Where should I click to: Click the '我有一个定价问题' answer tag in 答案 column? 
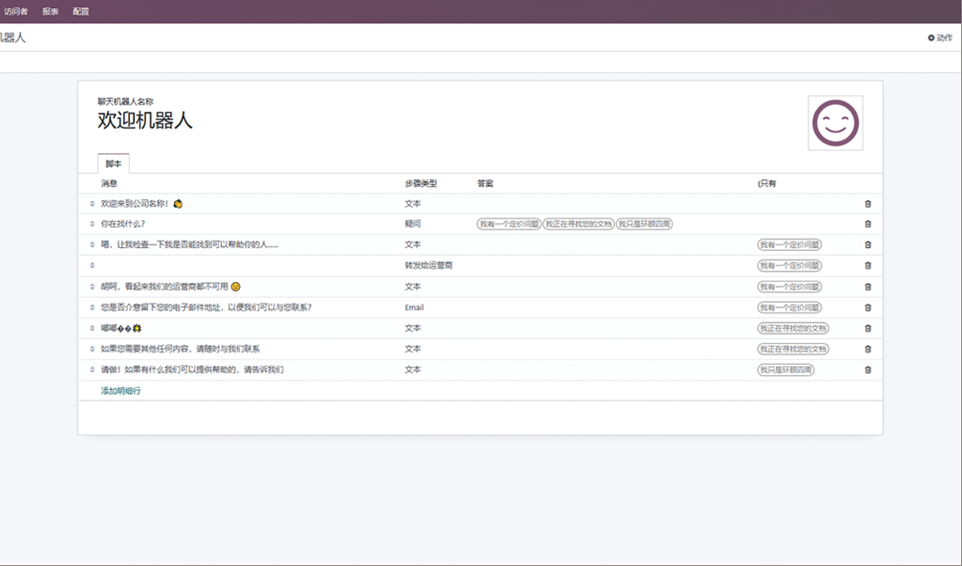(509, 224)
